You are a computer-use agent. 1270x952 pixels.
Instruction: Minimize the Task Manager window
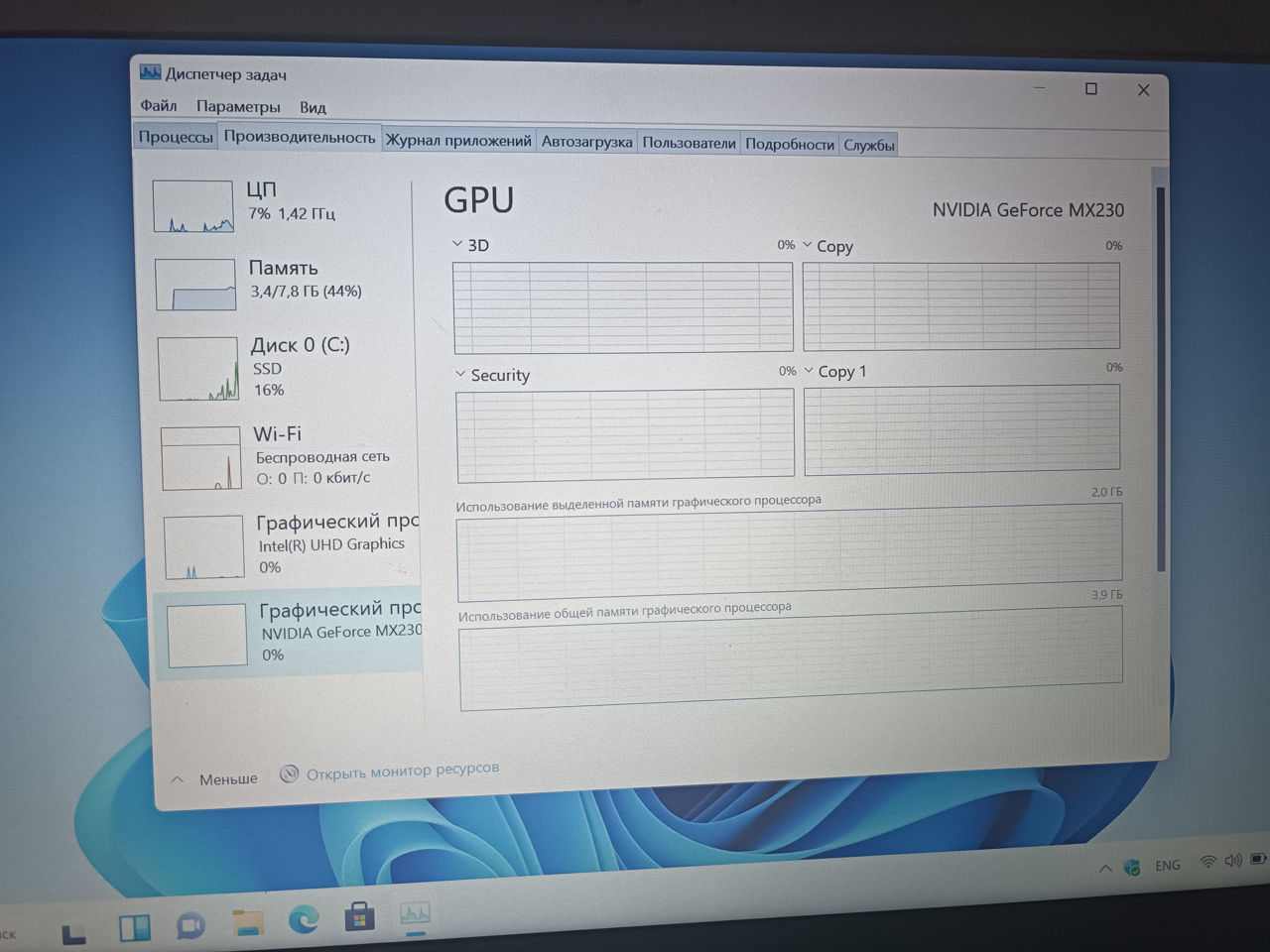coord(1040,88)
